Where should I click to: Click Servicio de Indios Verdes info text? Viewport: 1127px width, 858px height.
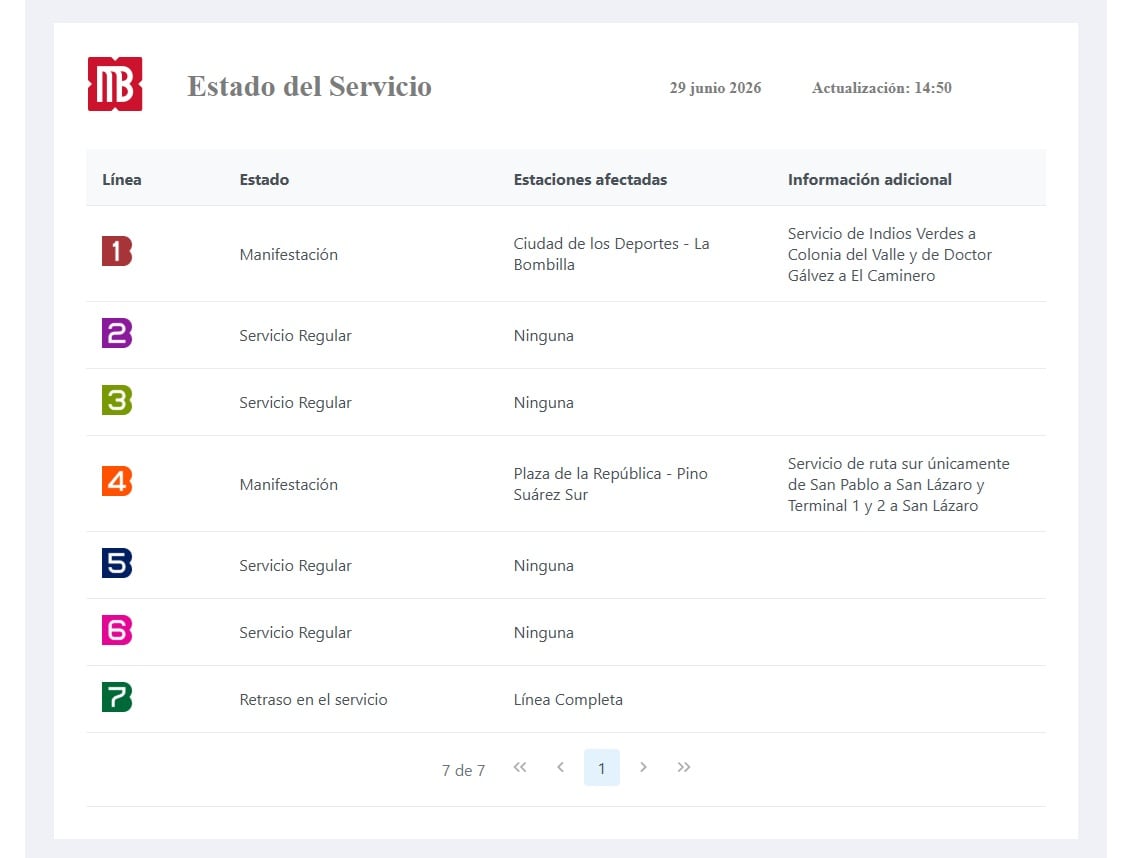click(890, 254)
